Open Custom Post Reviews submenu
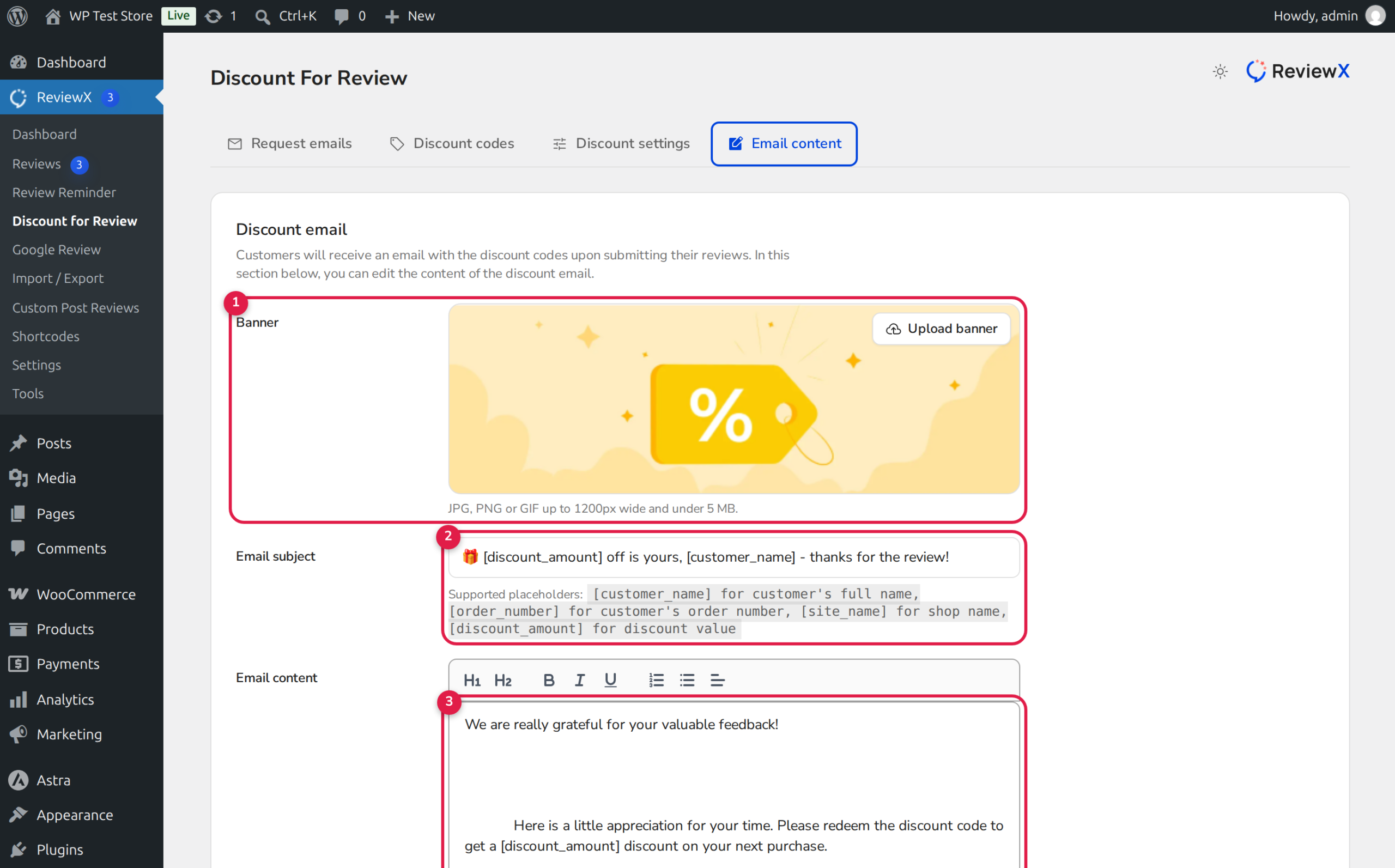 76,308
